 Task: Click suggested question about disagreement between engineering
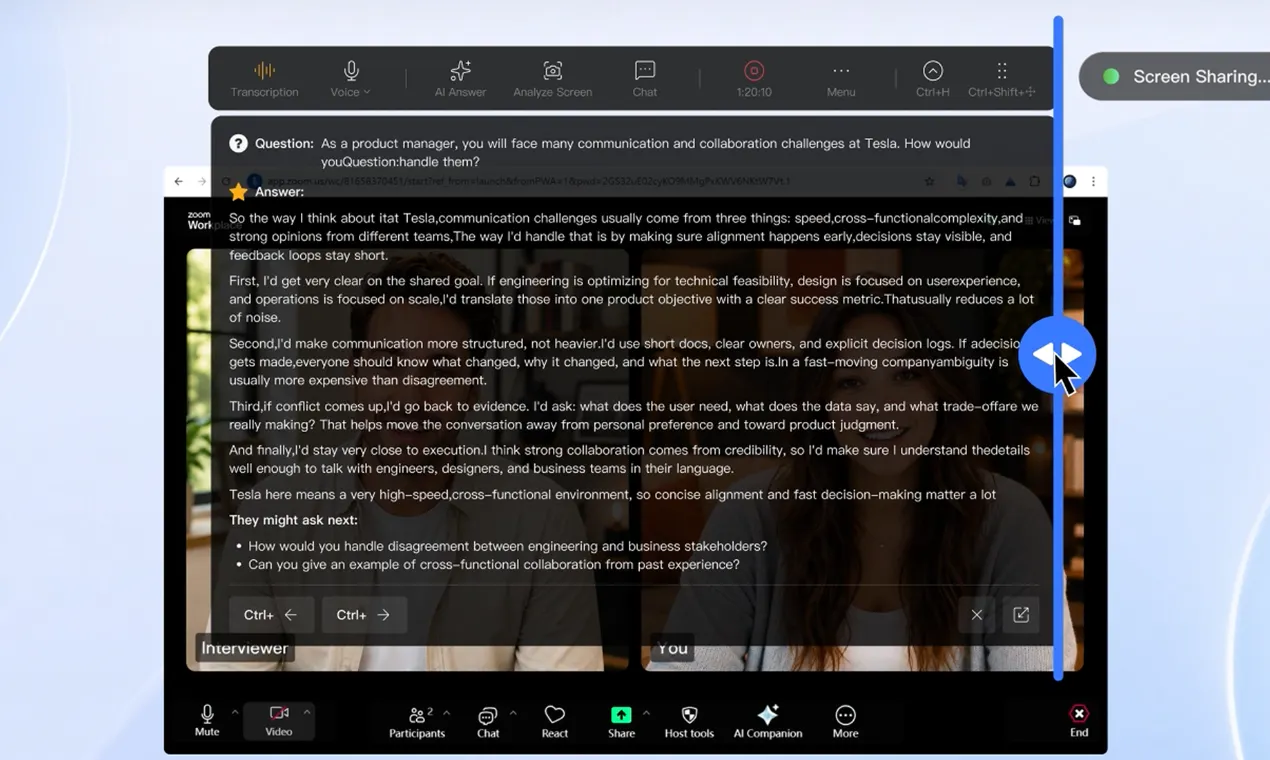[x=508, y=546]
